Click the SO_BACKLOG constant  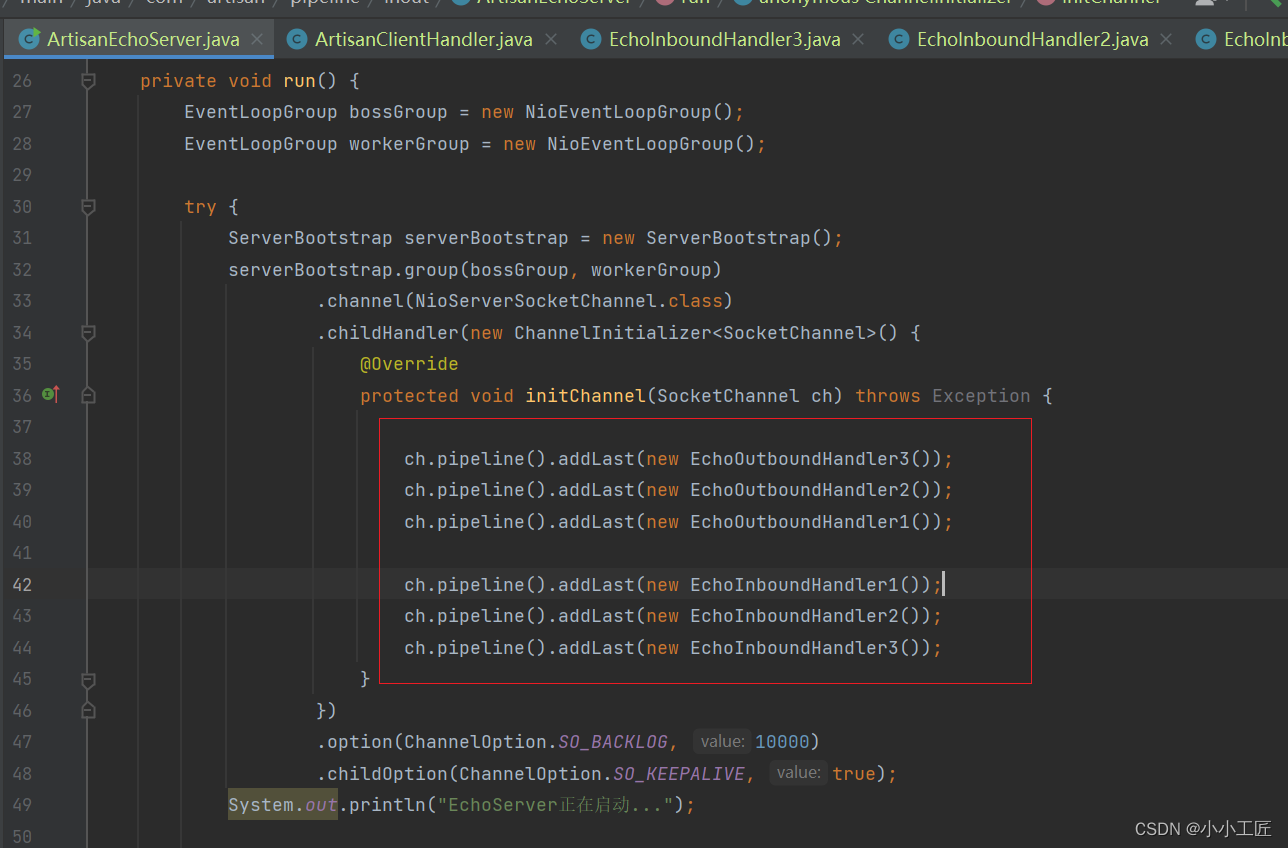coord(612,742)
